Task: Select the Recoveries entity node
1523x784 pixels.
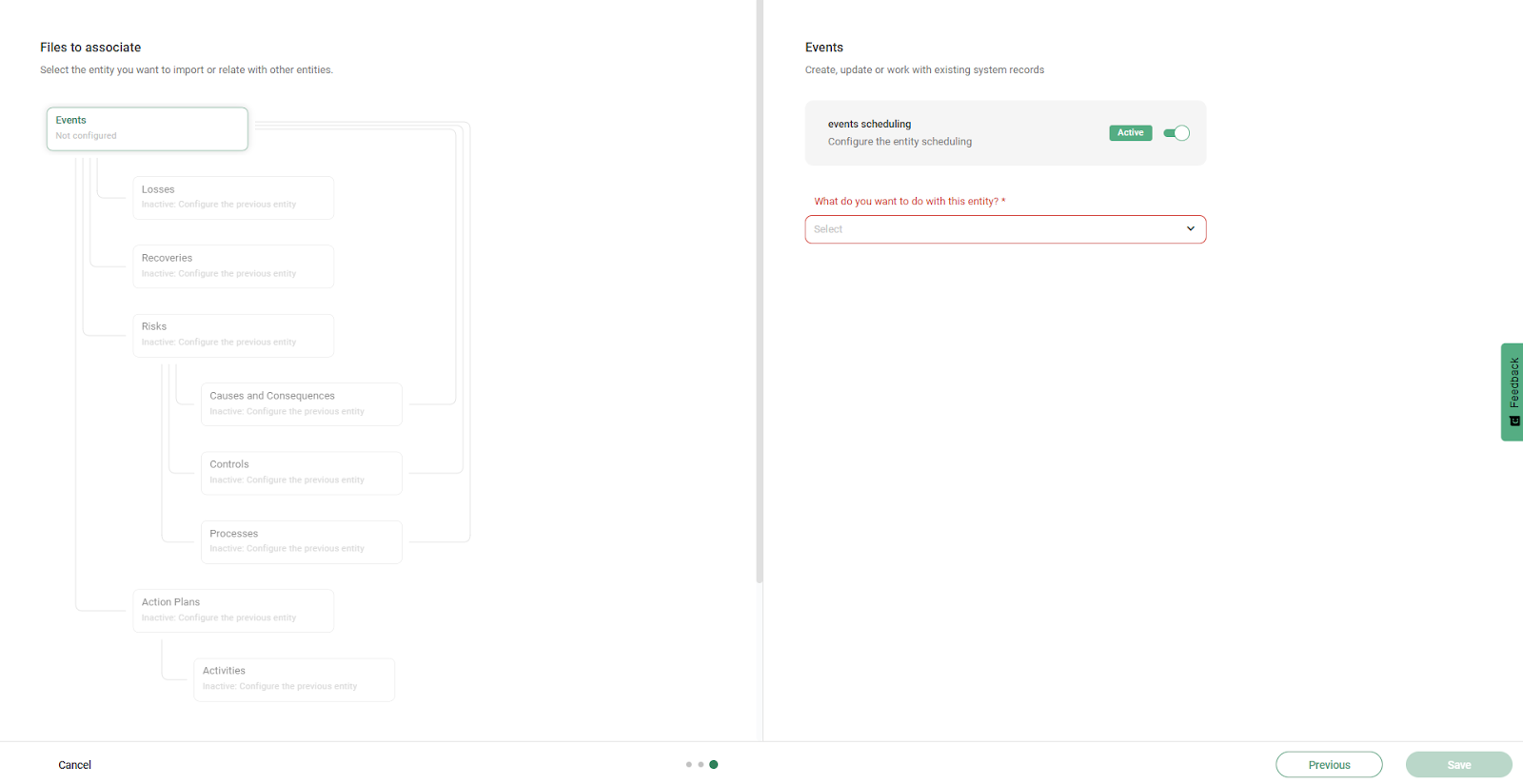Action: [233, 266]
